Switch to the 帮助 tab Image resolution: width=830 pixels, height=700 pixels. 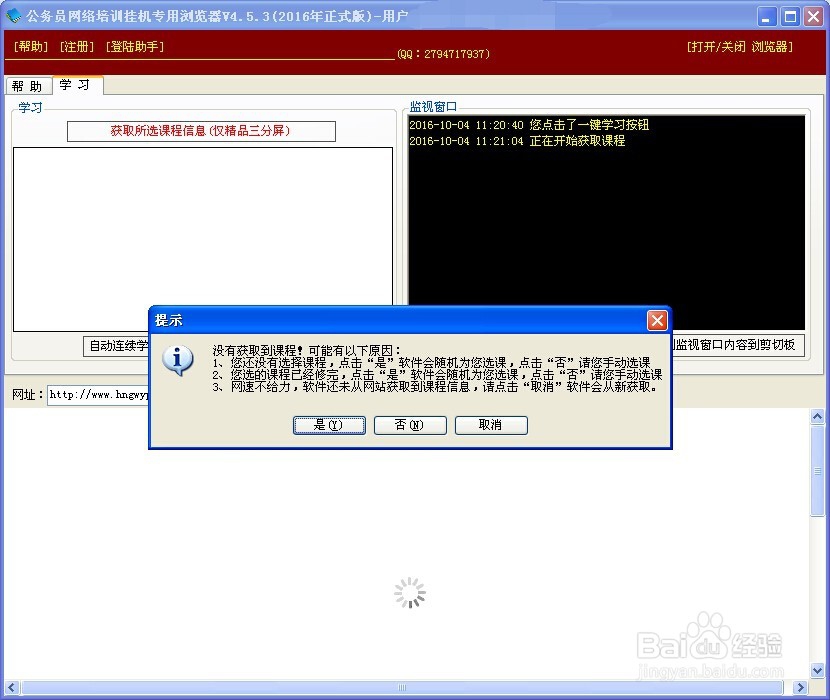28,86
